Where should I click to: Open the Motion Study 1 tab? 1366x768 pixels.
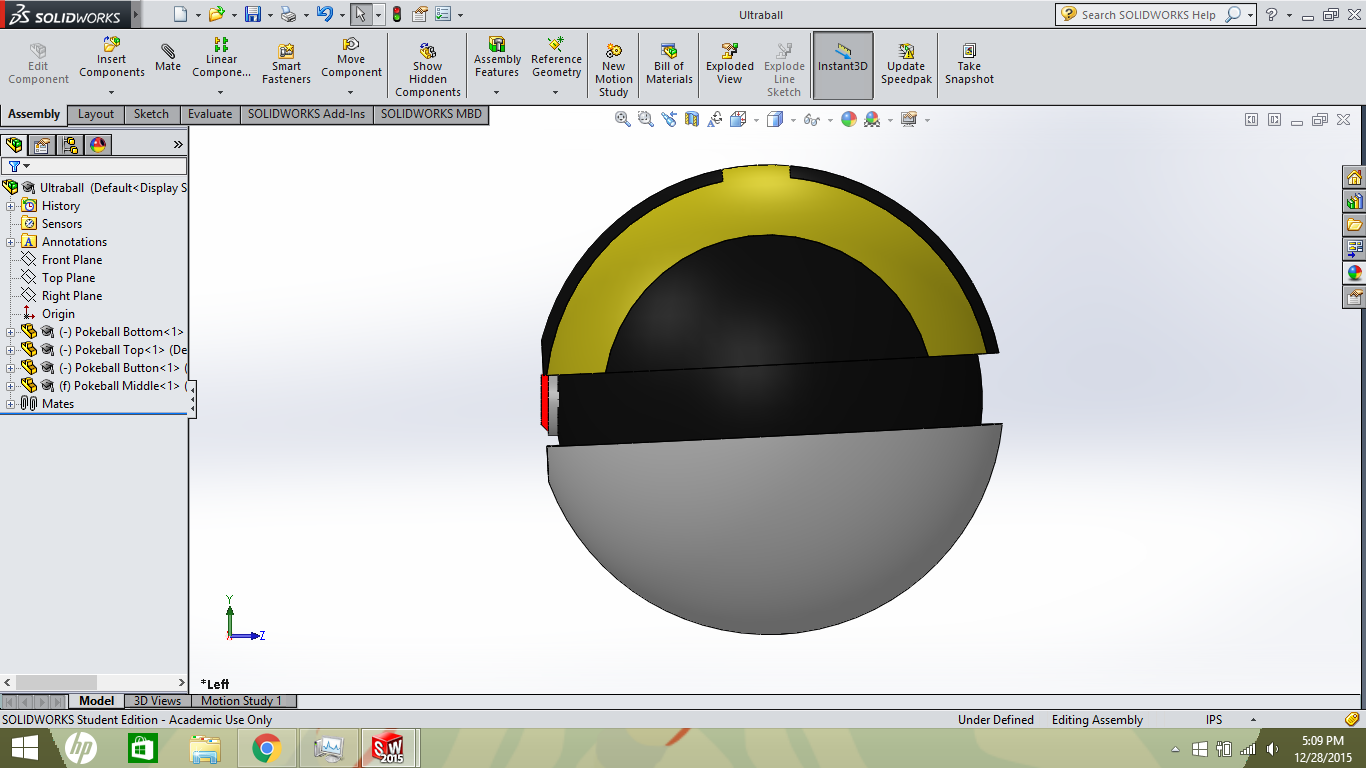(x=241, y=701)
